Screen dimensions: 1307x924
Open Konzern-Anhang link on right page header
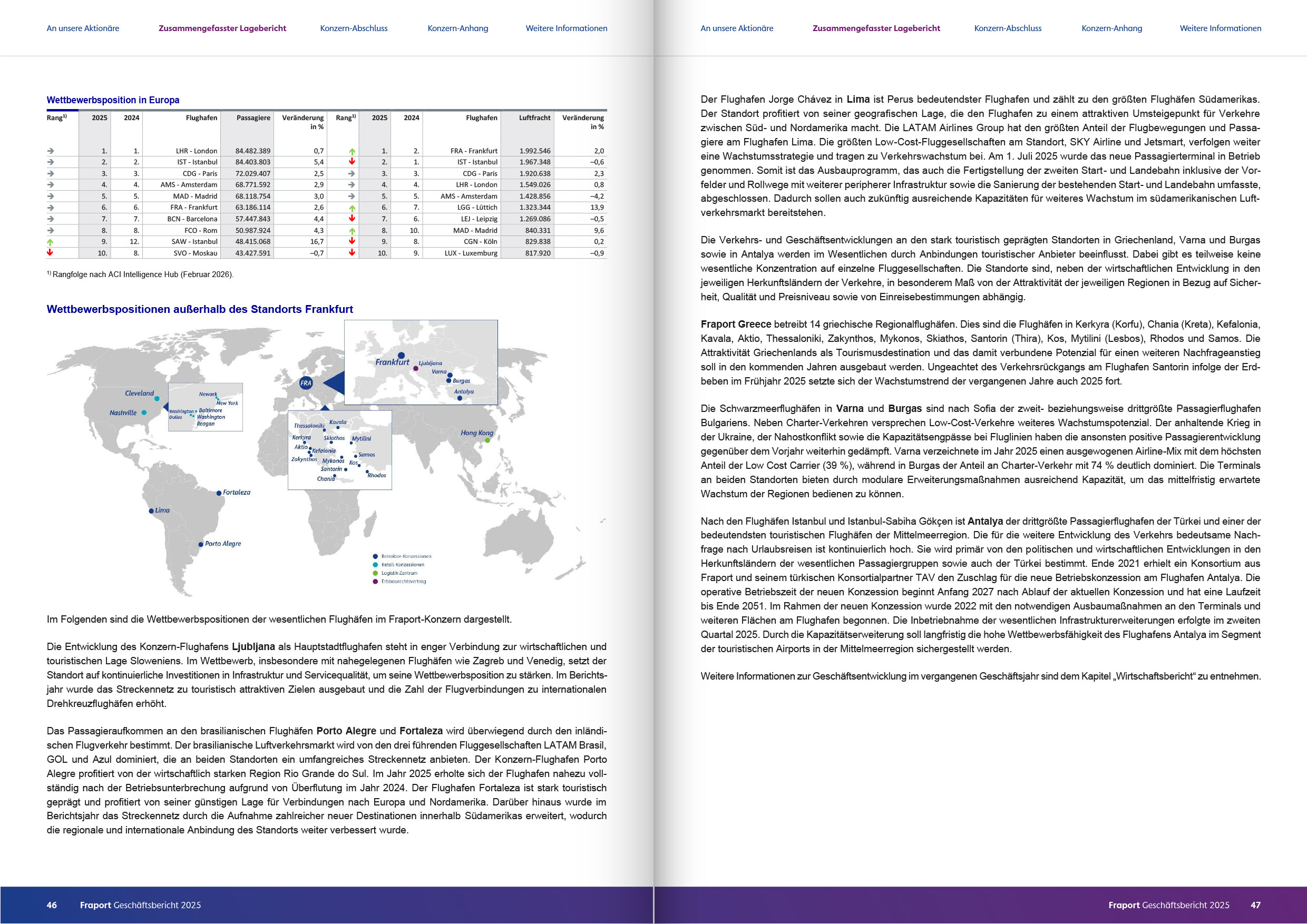pos(1111,28)
